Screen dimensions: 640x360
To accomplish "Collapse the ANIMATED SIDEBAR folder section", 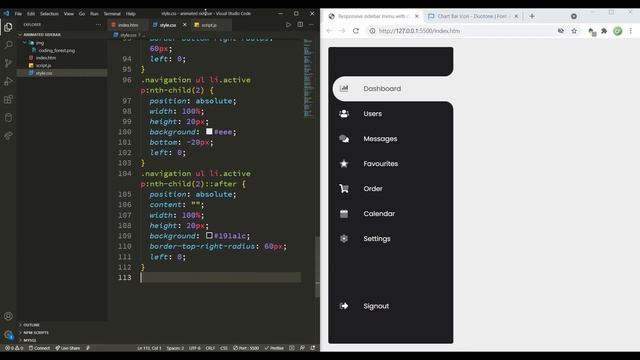I will 40,35.
